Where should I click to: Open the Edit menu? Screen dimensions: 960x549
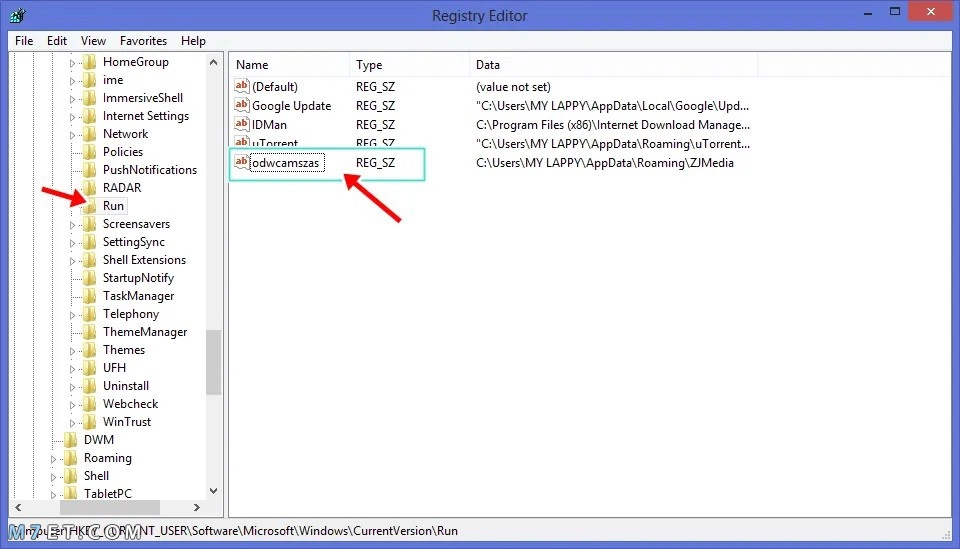(x=57, y=41)
